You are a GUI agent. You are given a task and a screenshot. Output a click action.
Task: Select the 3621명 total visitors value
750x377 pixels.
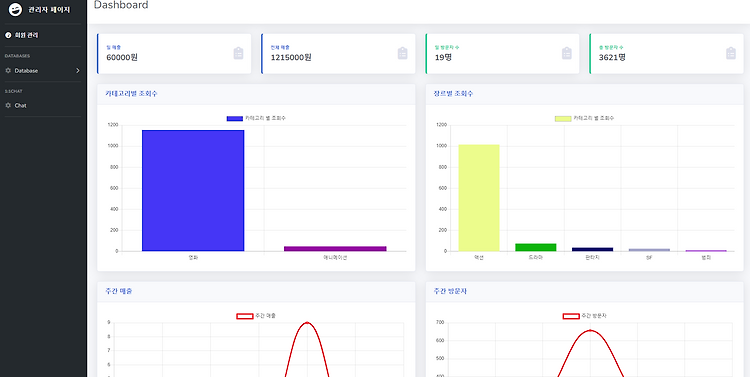tap(612, 57)
